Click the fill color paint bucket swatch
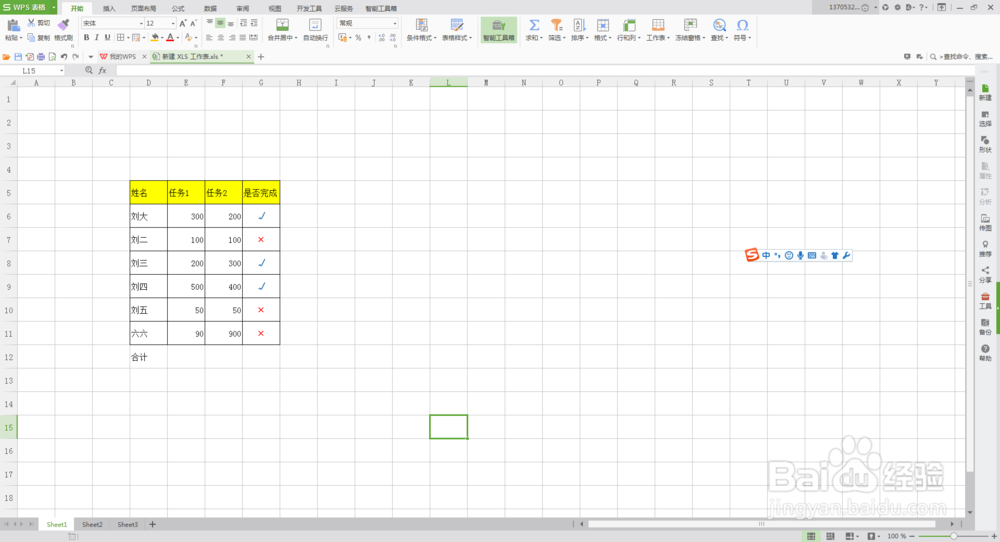Screen dimensions: 1000x542 [x=154, y=38]
